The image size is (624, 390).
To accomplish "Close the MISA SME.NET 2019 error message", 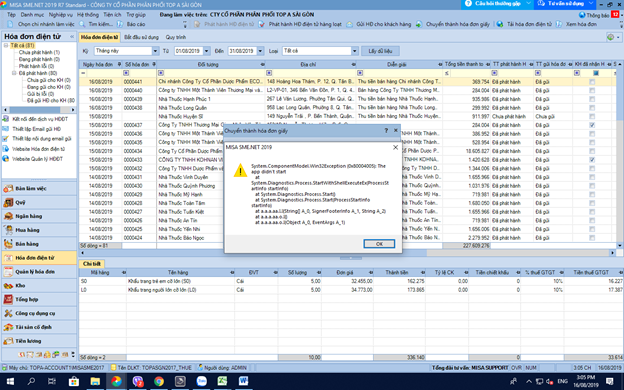I will pos(395,147).
